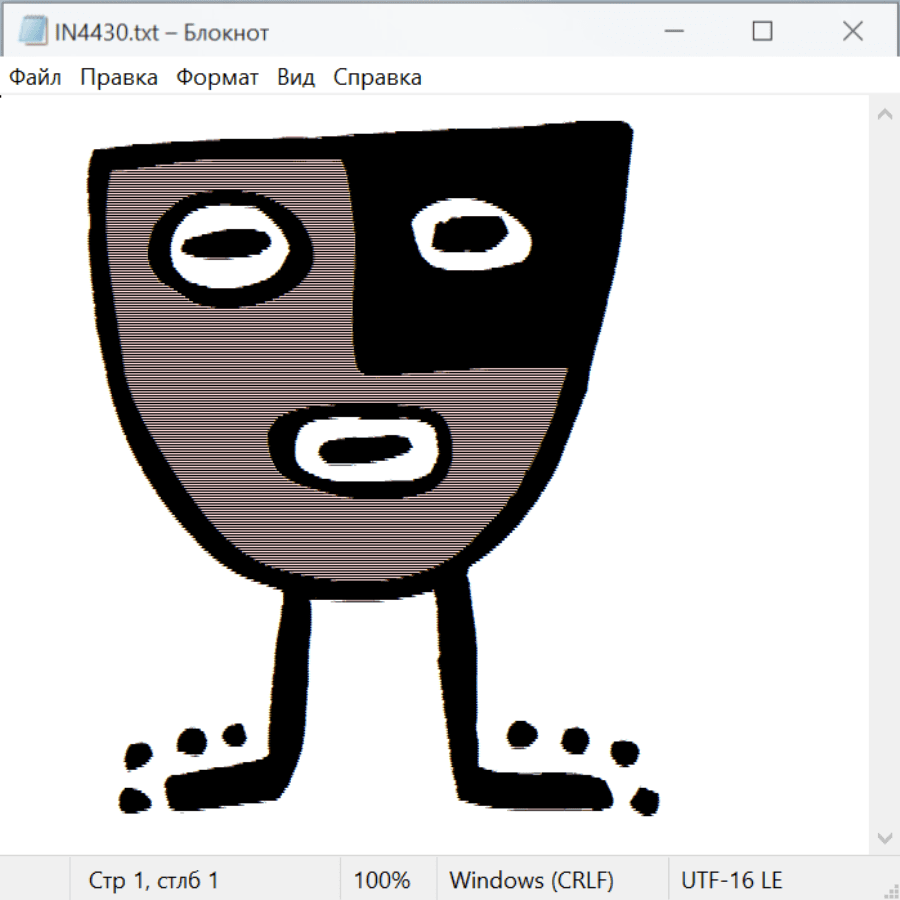900x900 pixels.
Task: Click the scroll down arrow
Action: (x=884, y=836)
